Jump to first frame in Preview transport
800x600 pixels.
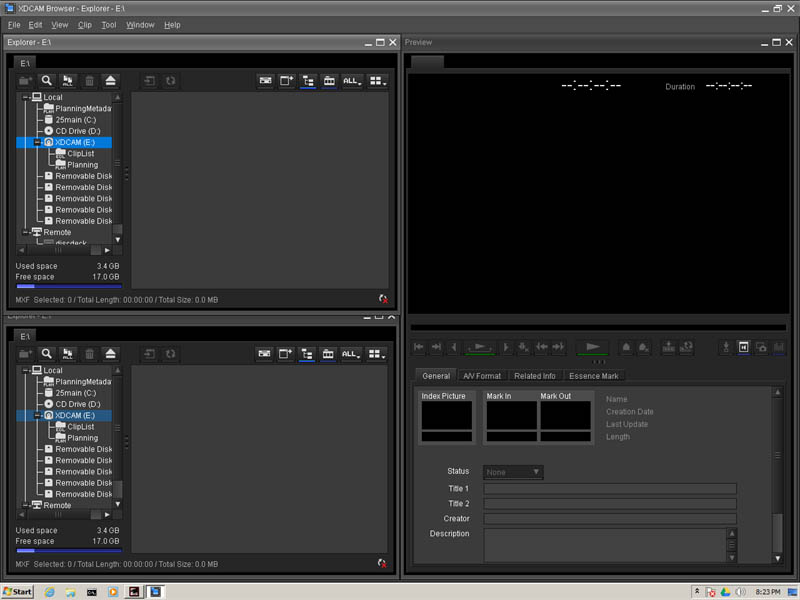pos(419,347)
